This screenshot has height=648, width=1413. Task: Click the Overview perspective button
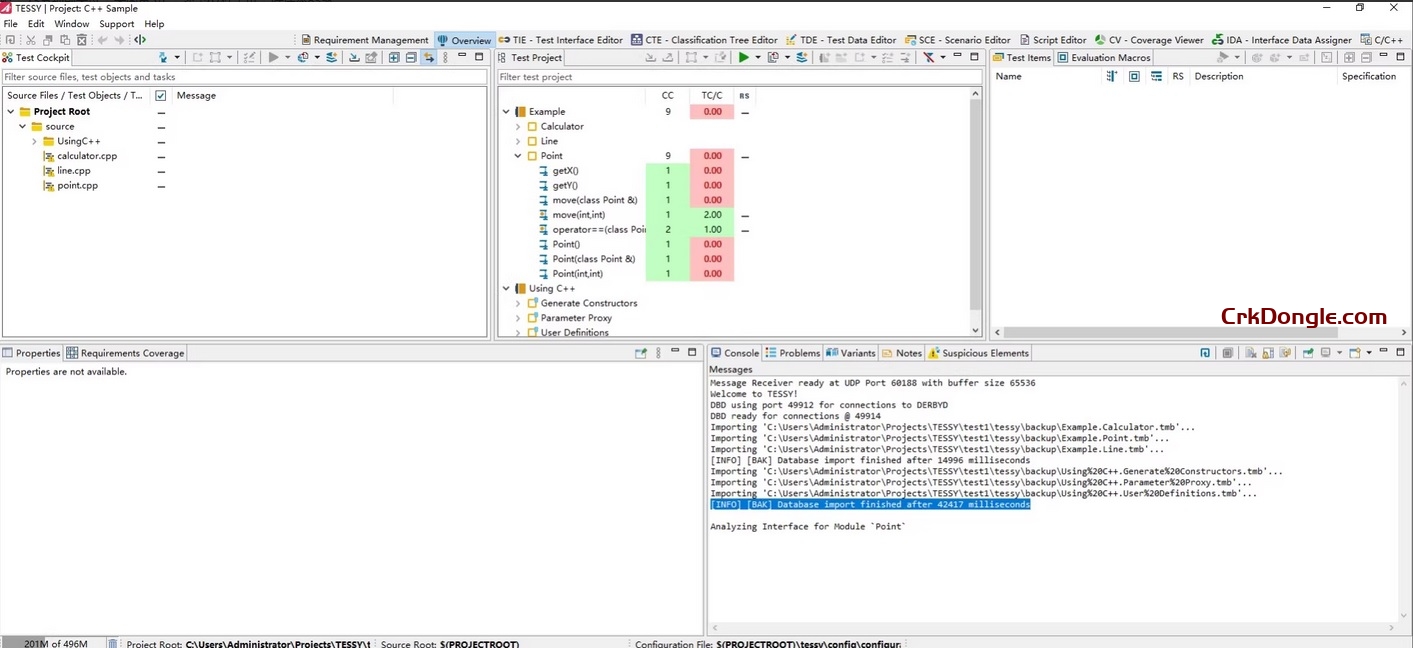[x=463, y=40]
